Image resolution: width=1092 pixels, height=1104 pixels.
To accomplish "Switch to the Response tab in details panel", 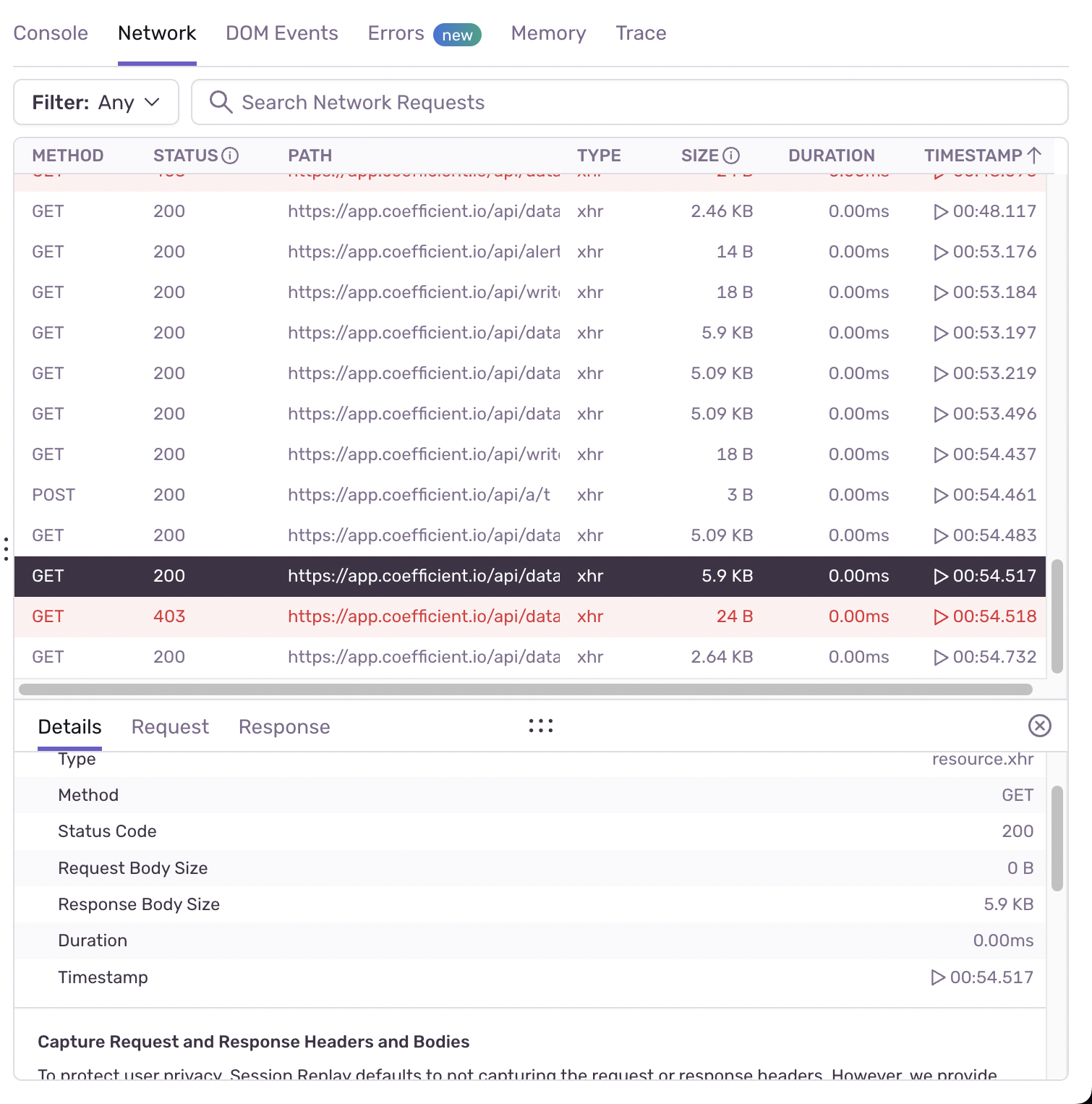I will tap(283, 726).
